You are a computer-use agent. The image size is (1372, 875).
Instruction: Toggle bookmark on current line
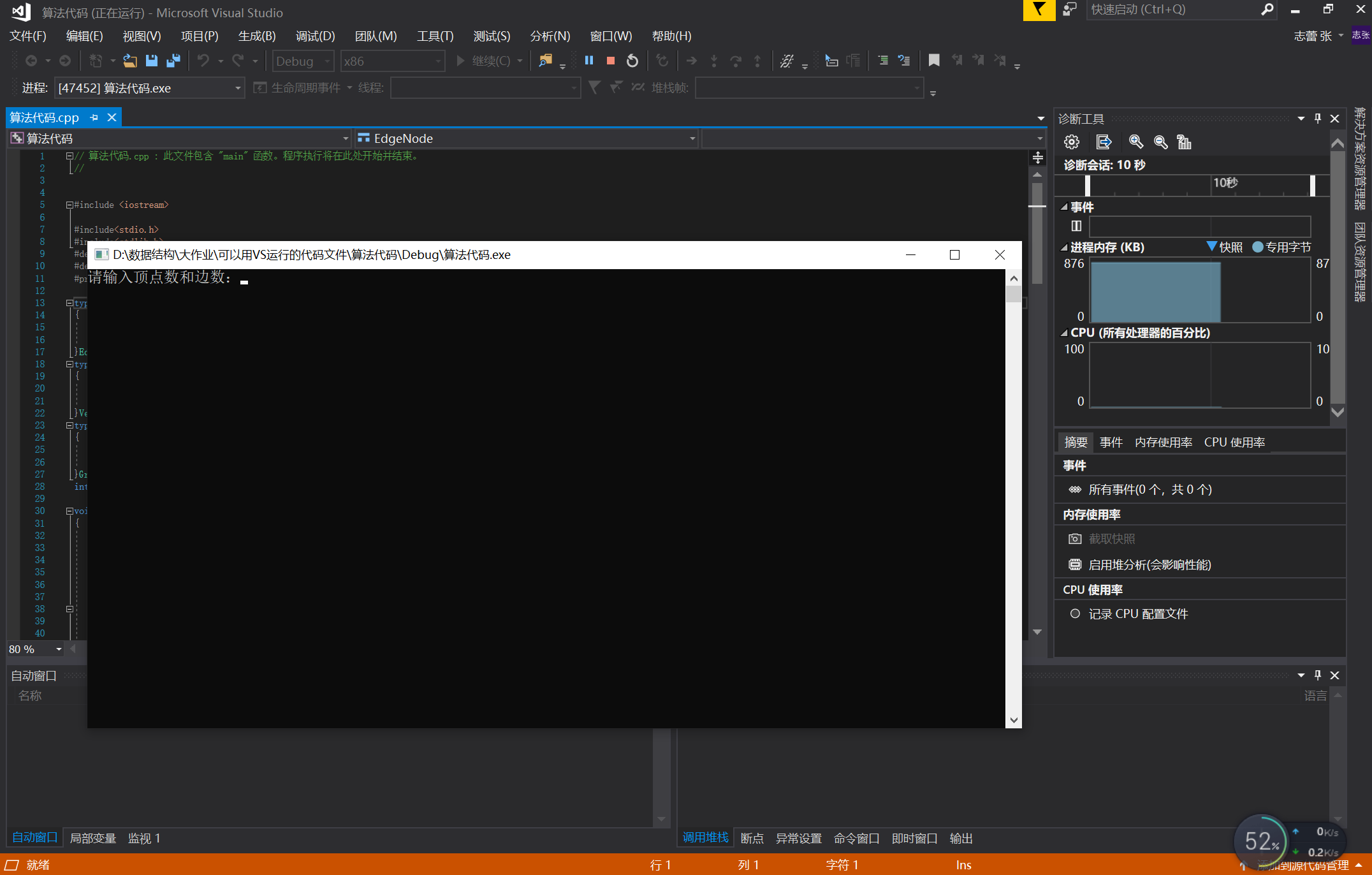click(x=934, y=61)
